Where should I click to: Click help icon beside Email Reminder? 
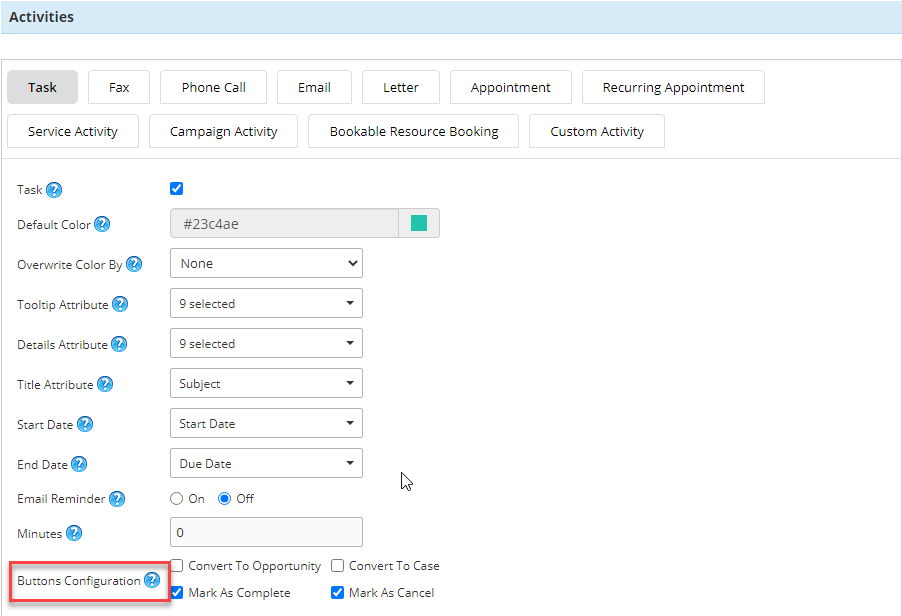point(117,498)
